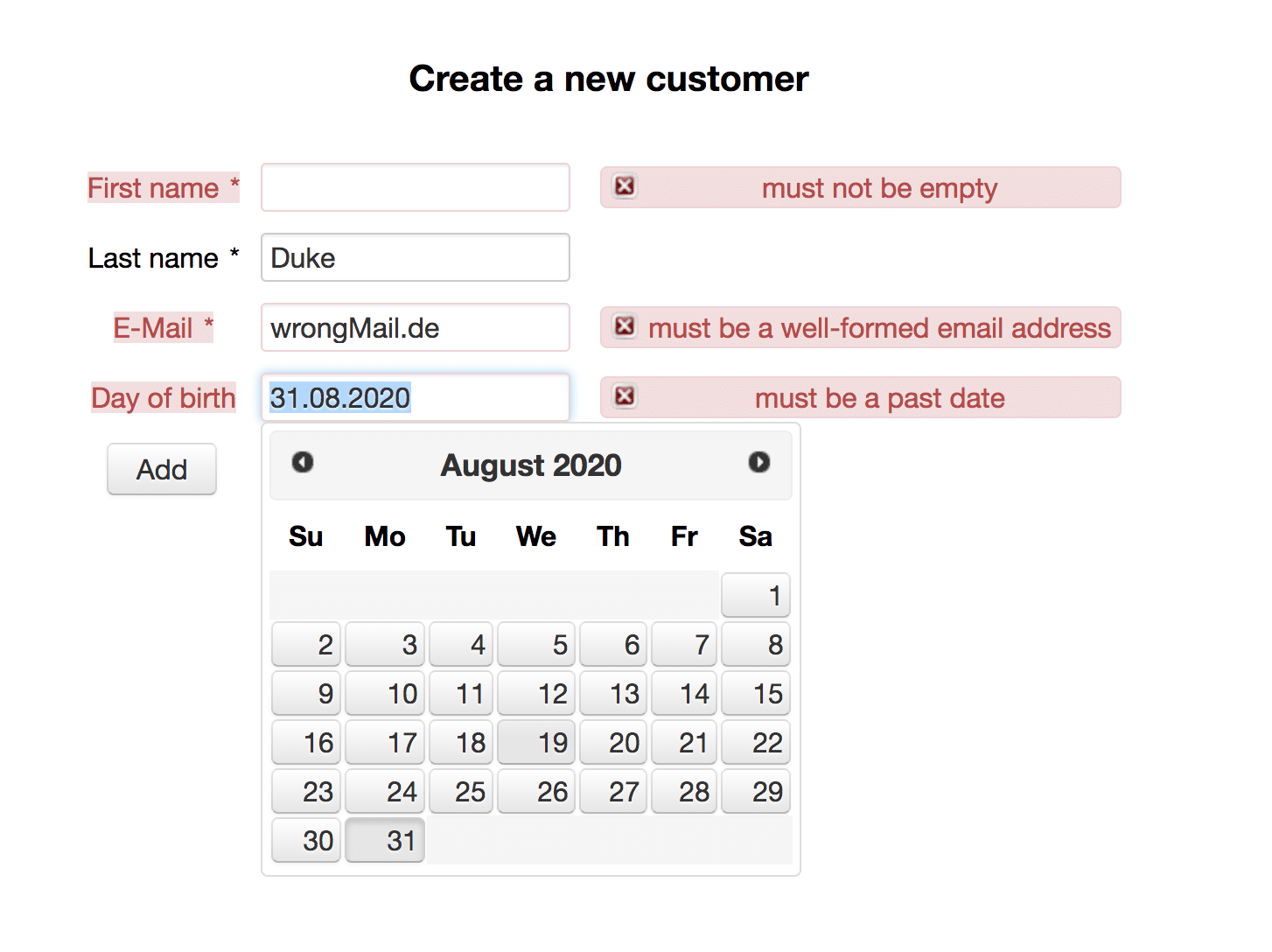Go to previous month in calendar
Image resolution: width=1272 pixels, height=952 pixels.
(303, 462)
